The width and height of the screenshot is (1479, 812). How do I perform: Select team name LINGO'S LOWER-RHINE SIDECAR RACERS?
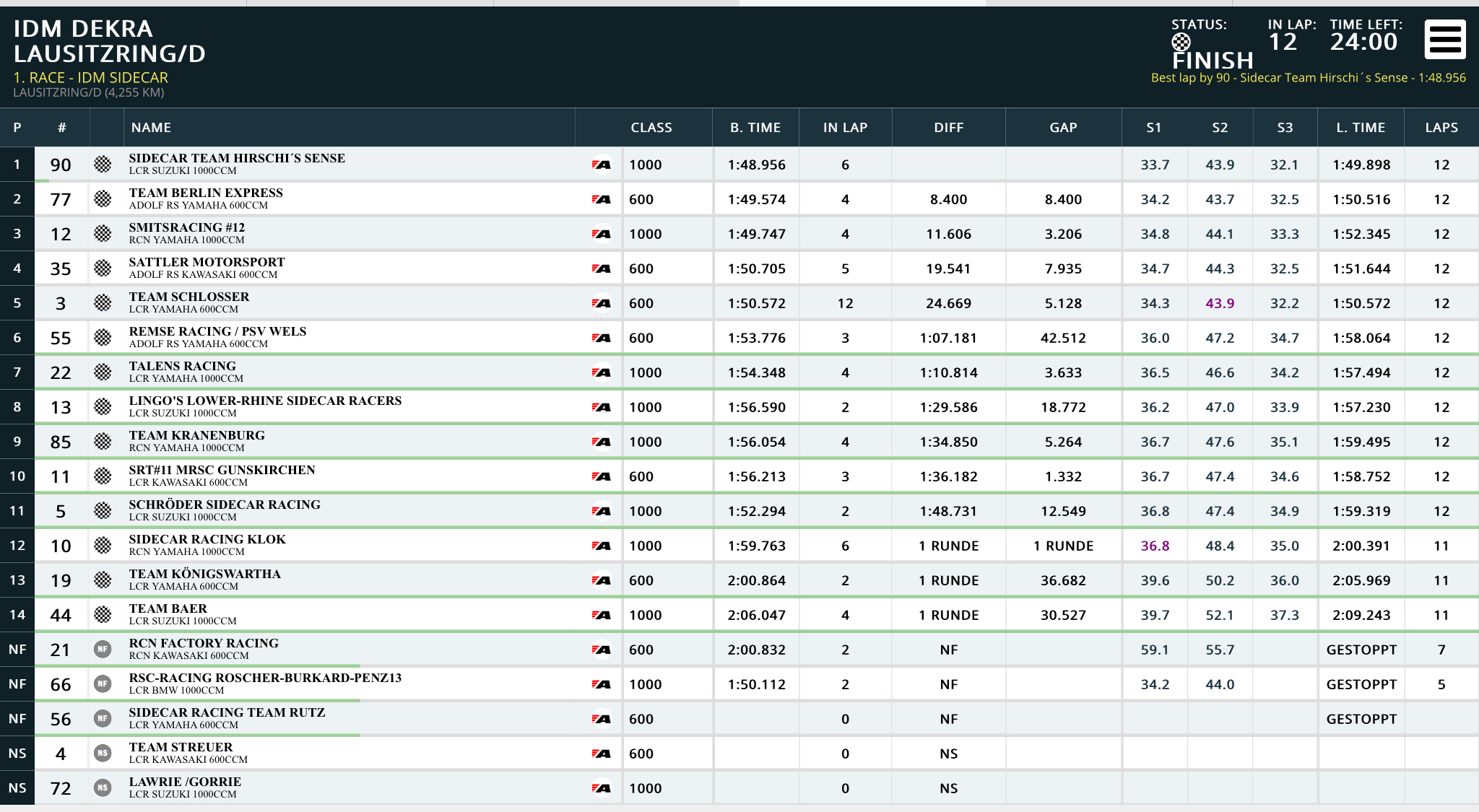click(265, 401)
